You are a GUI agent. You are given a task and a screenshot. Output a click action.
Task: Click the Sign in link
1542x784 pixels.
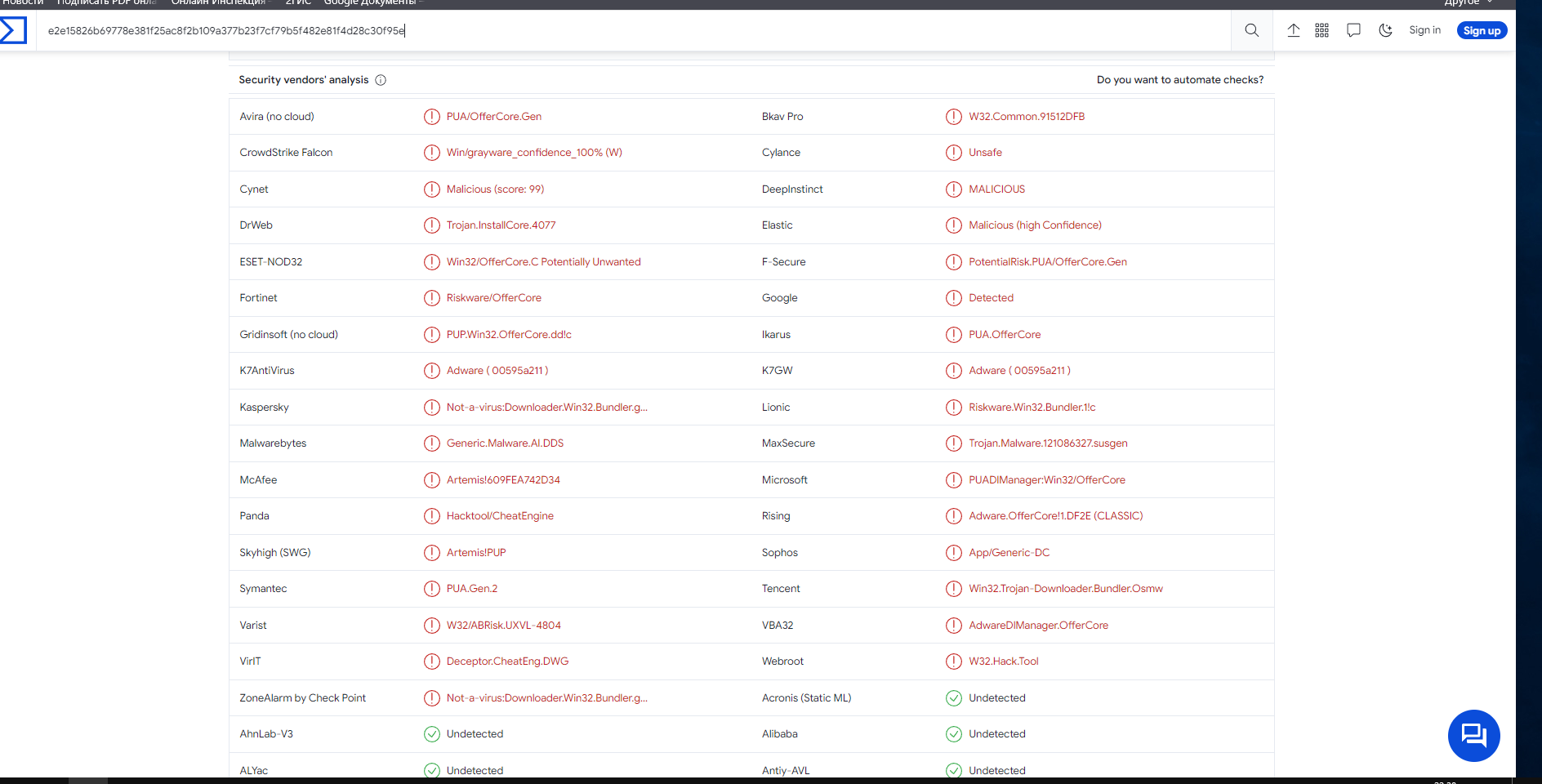point(1424,31)
